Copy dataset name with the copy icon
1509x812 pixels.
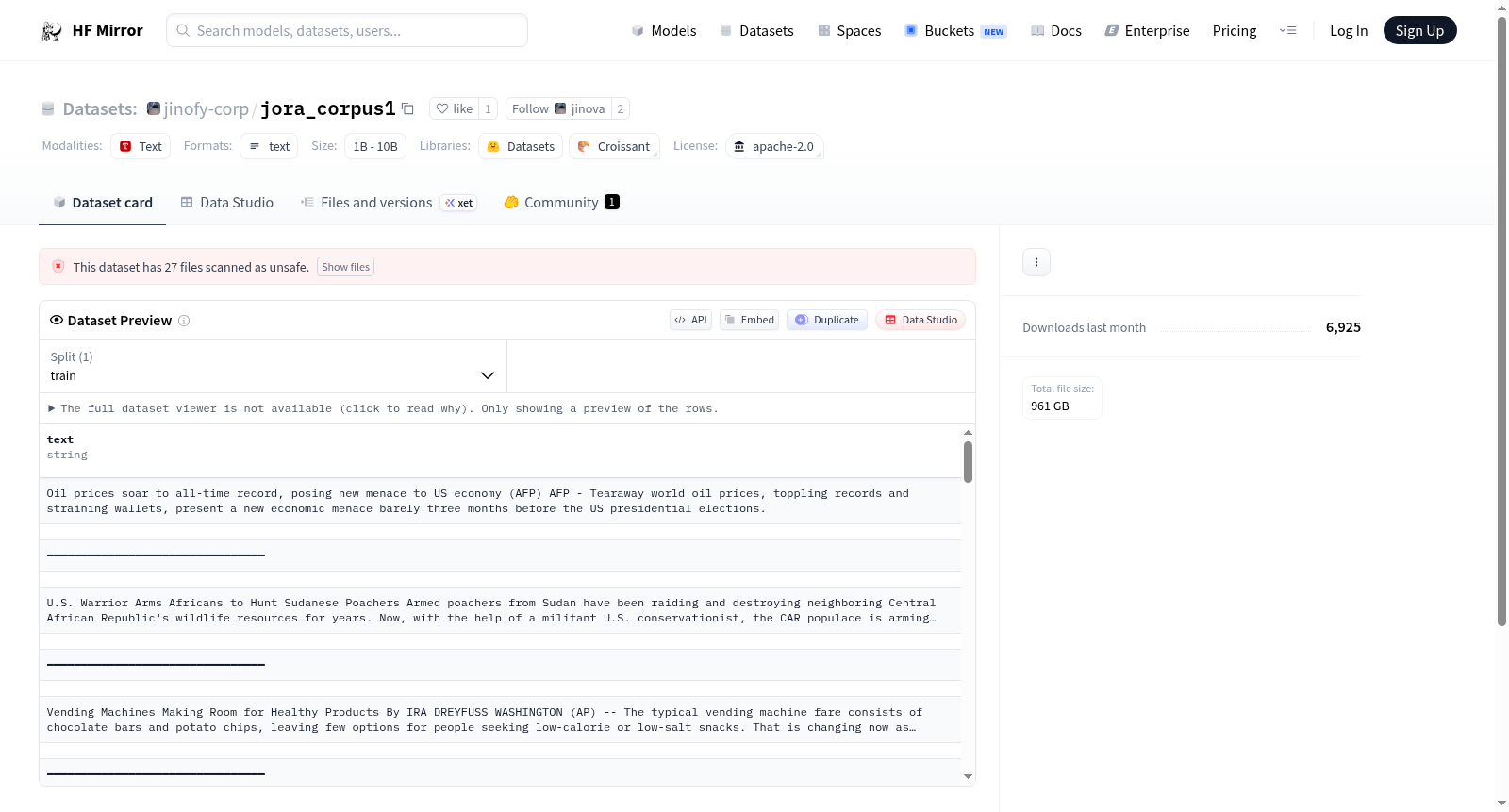407,108
